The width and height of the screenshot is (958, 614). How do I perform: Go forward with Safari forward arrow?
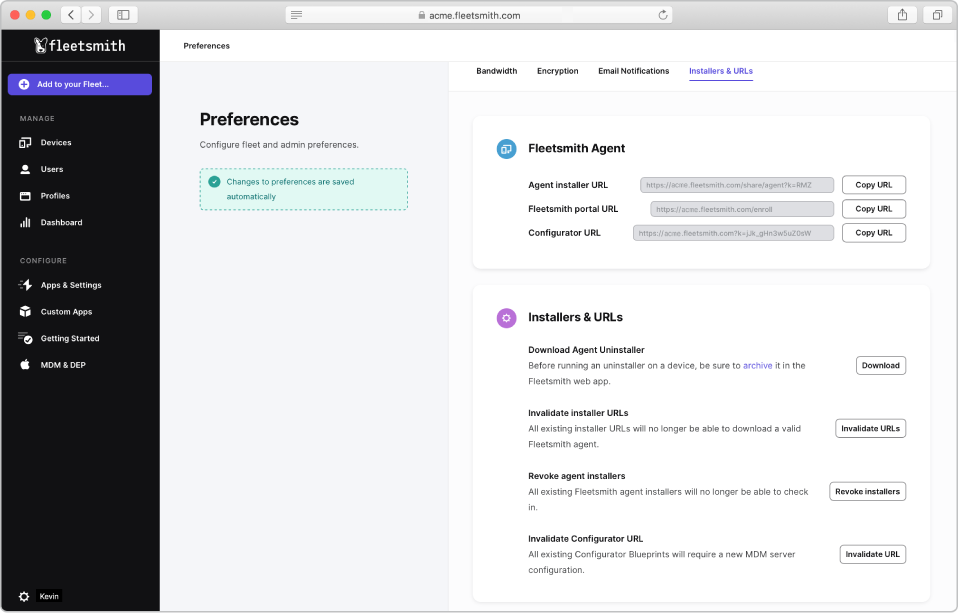(91, 15)
